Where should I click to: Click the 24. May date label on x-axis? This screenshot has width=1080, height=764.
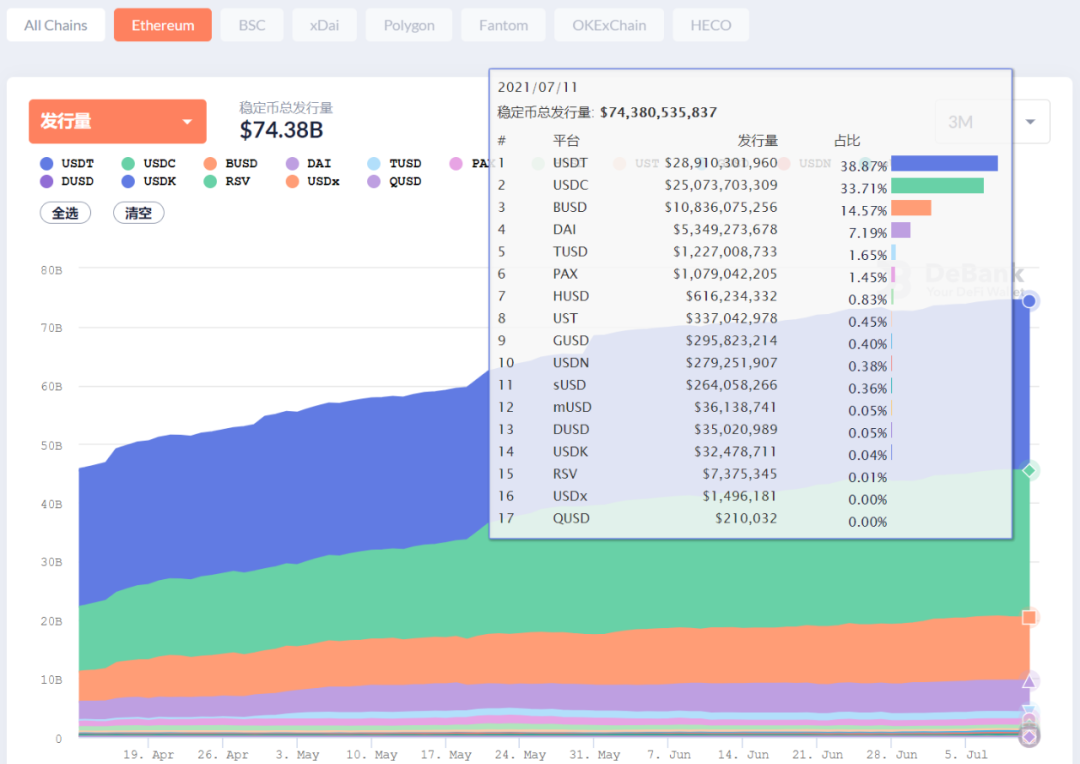click(x=520, y=754)
